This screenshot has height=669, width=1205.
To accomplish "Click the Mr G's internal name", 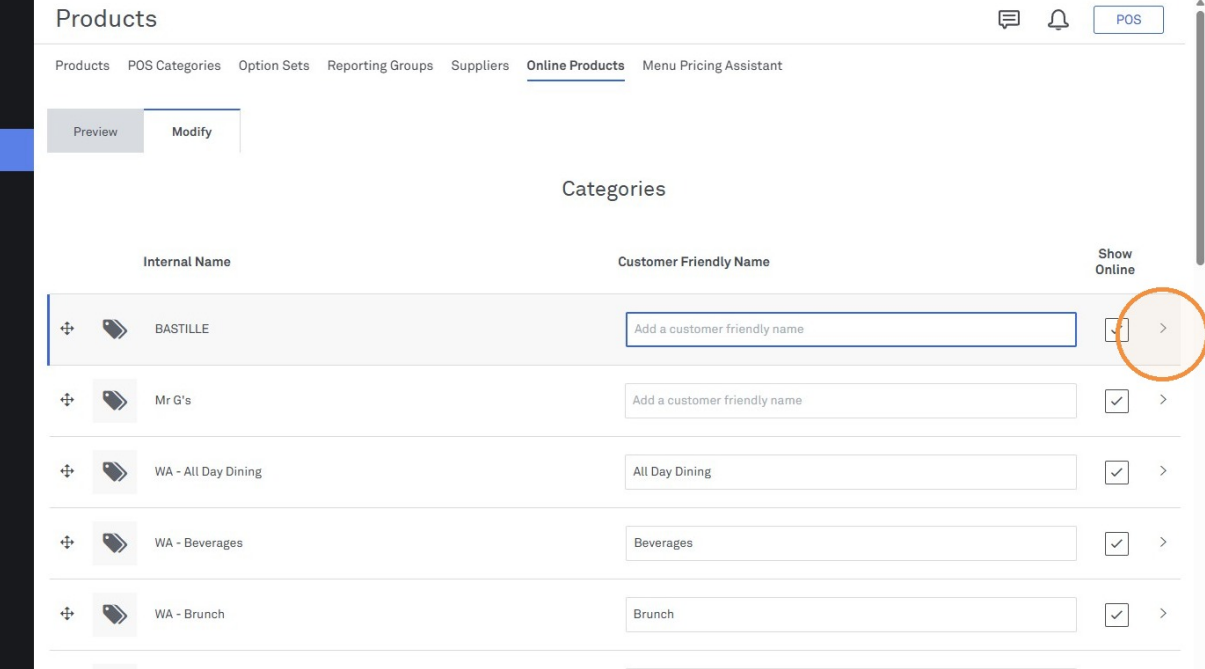I will click(x=173, y=400).
